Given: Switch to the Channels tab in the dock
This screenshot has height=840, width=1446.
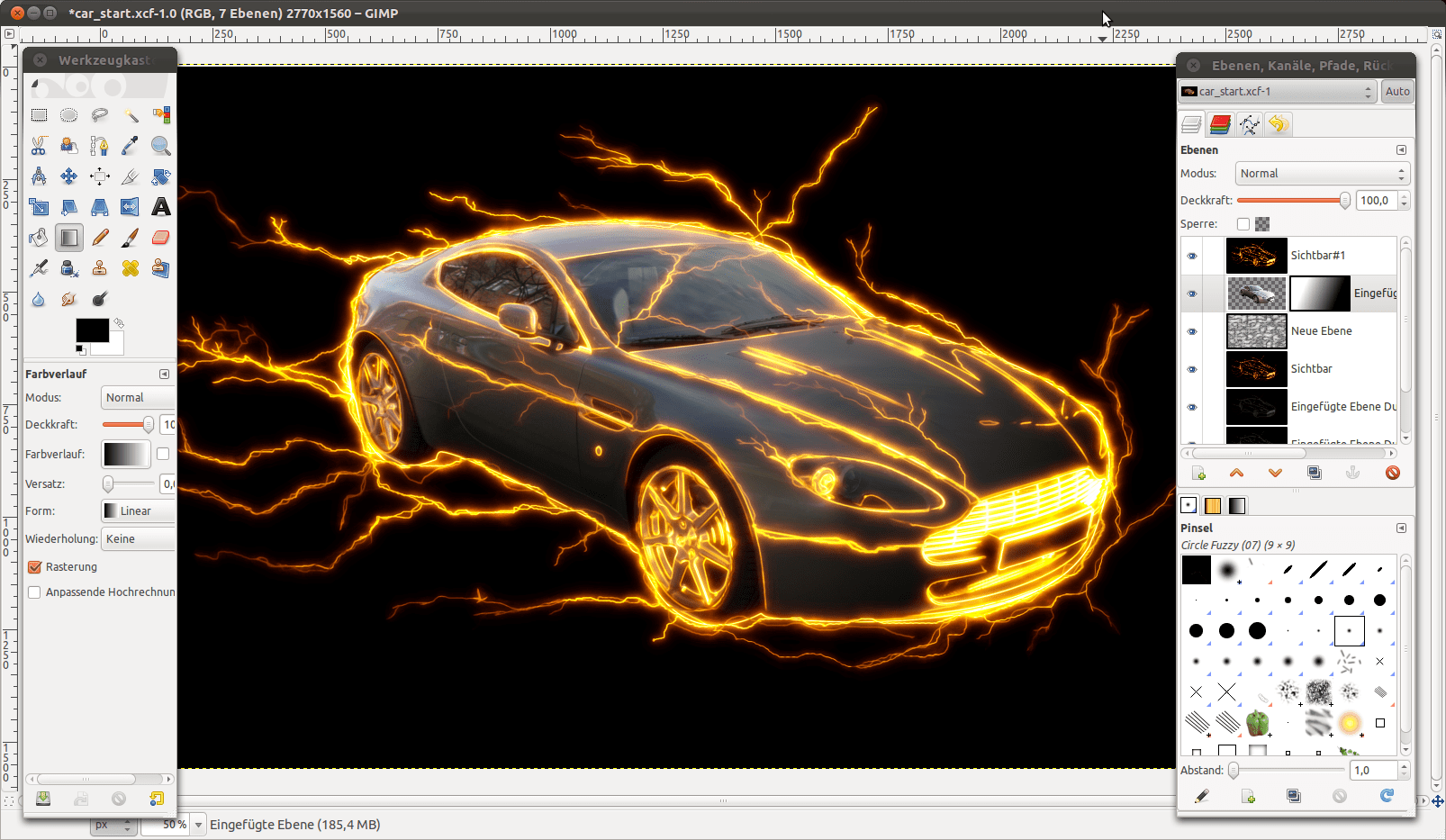Looking at the screenshot, I should coord(1220,124).
